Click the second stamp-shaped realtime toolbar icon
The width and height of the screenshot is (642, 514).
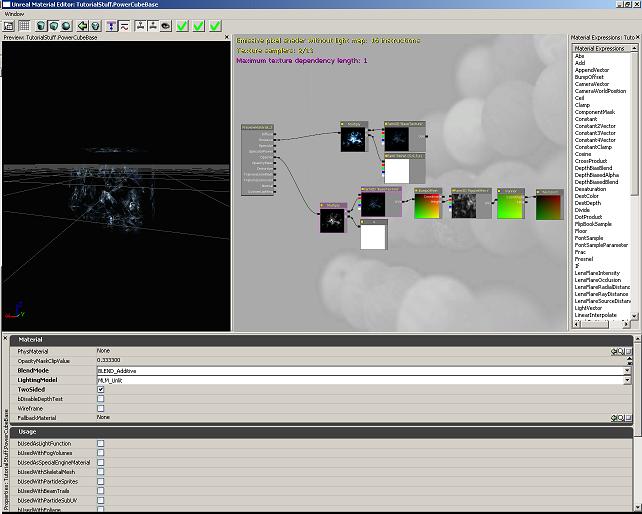coord(153,26)
